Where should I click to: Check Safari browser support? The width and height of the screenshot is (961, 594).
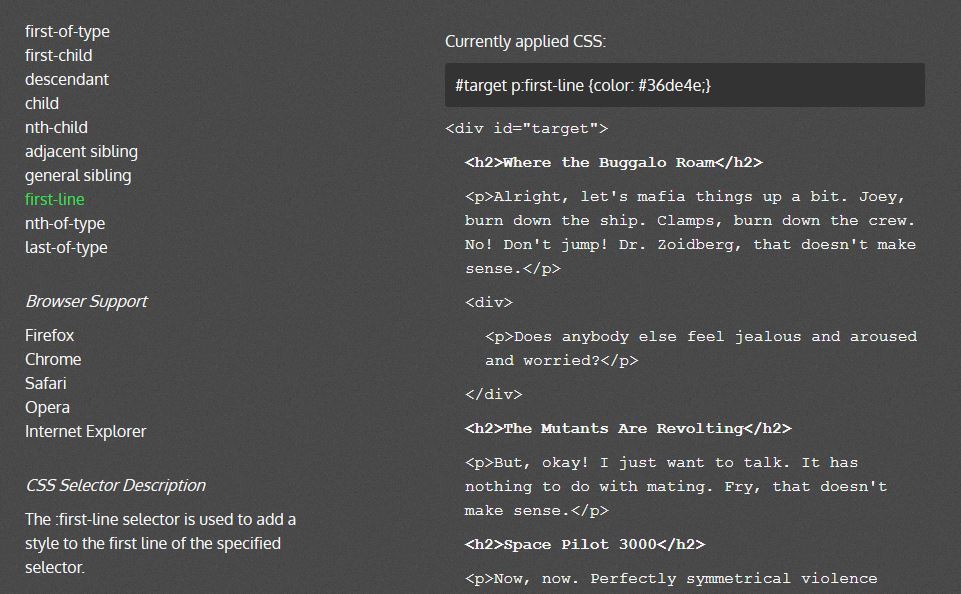tap(46, 383)
